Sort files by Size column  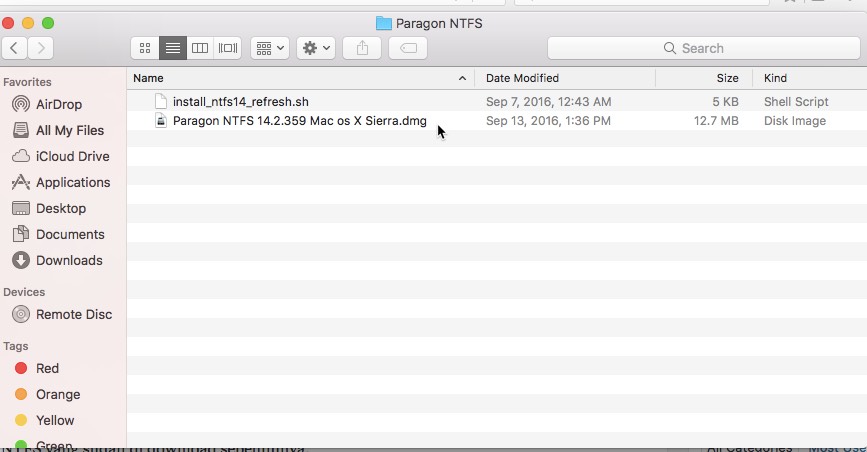pyautogui.click(x=727, y=78)
